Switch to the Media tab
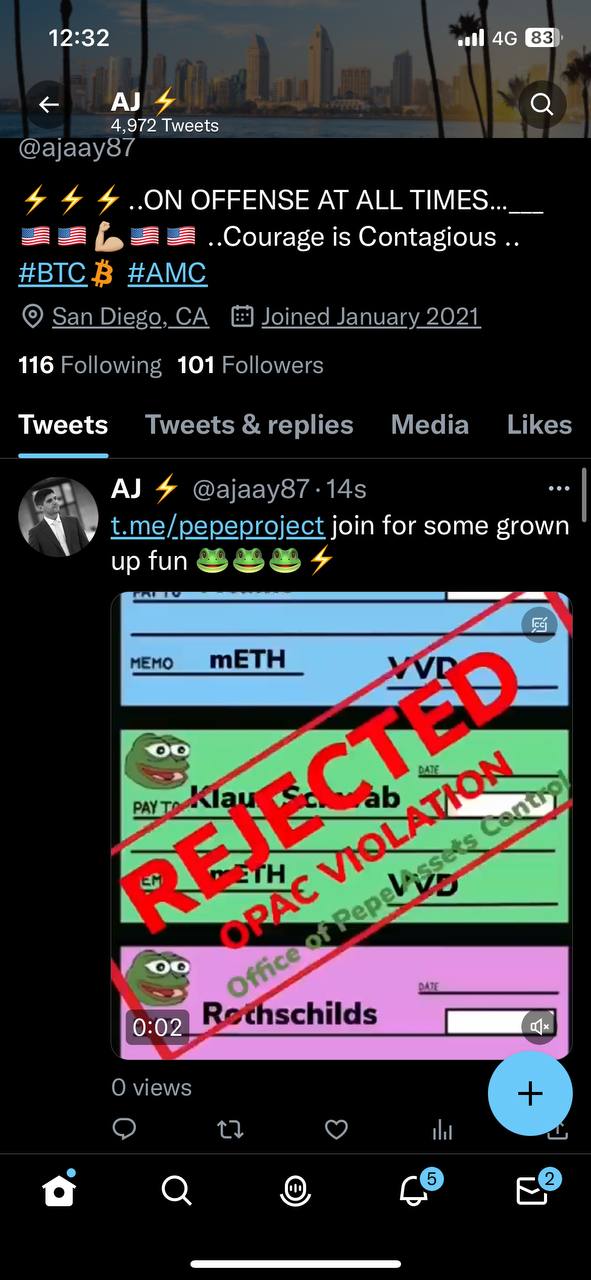Image resolution: width=591 pixels, height=1280 pixels. [x=430, y=425]
